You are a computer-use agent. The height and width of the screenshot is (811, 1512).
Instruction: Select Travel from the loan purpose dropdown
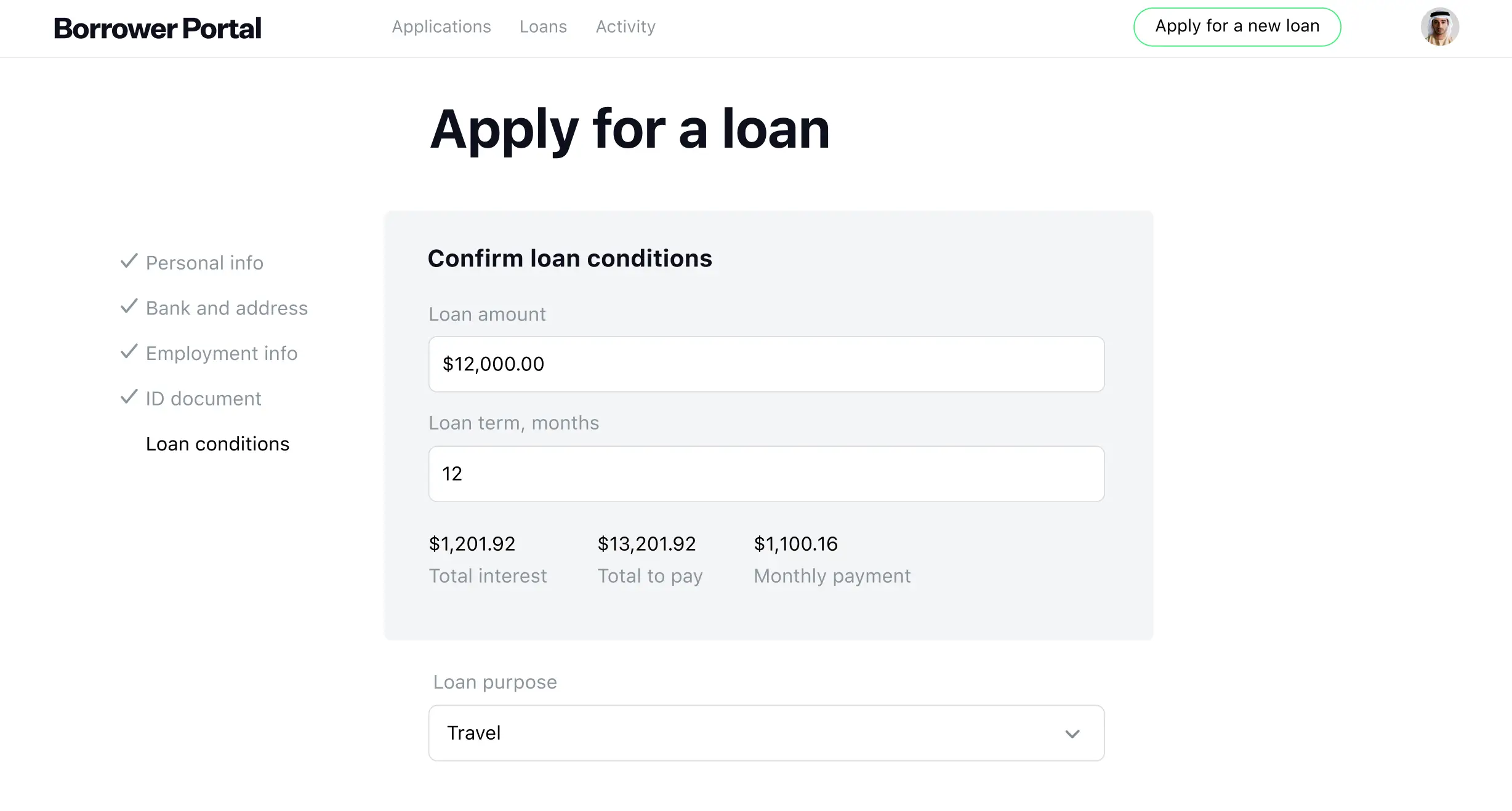[766, 733]
